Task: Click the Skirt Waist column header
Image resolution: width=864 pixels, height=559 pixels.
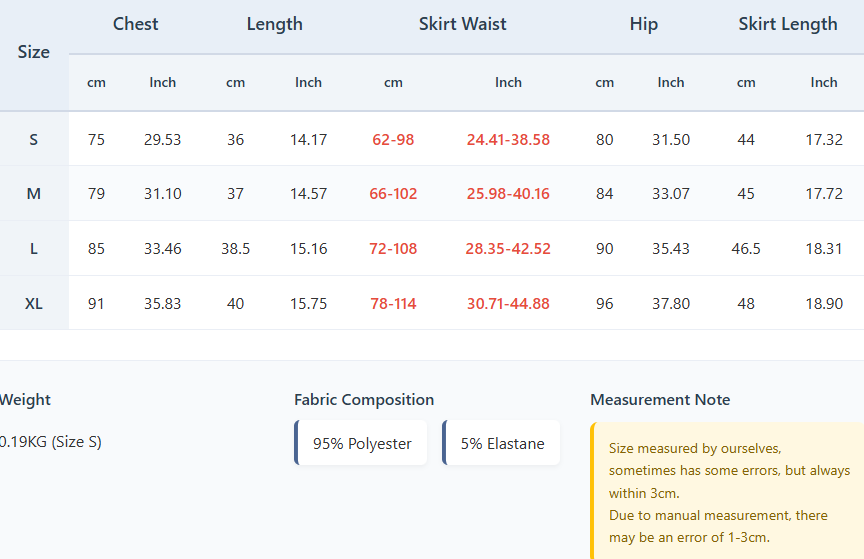Action: [x=462, y=24]
